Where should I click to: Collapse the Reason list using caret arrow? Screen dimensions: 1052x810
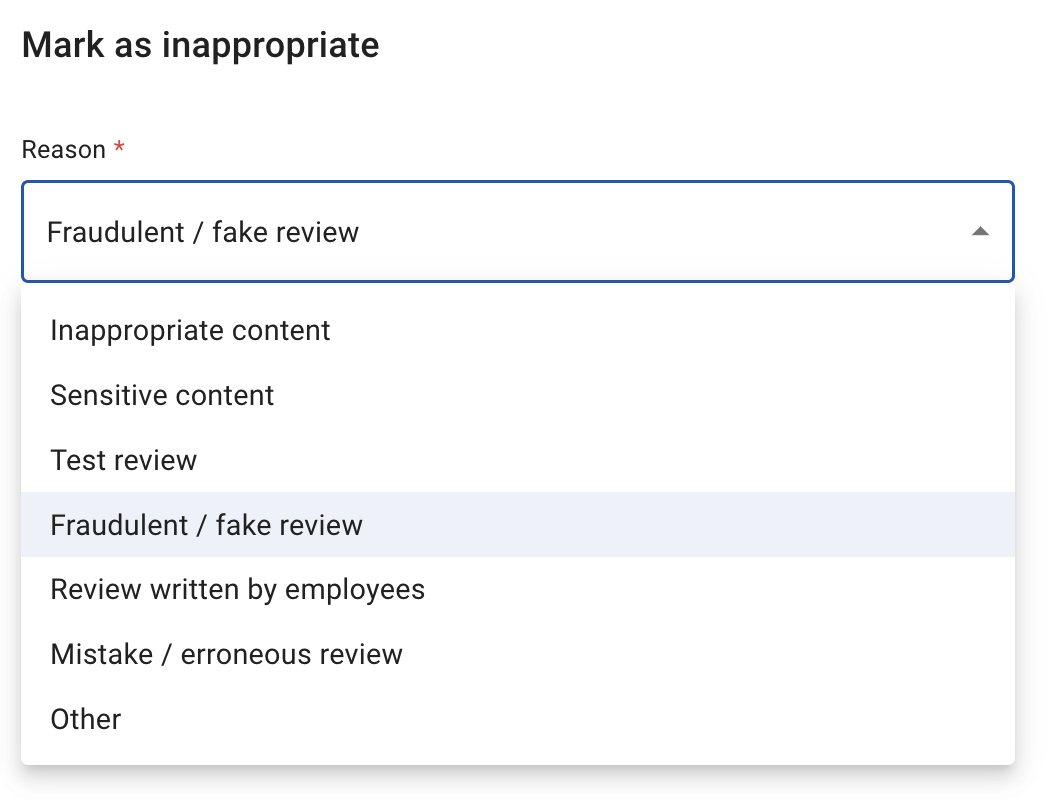980,232
